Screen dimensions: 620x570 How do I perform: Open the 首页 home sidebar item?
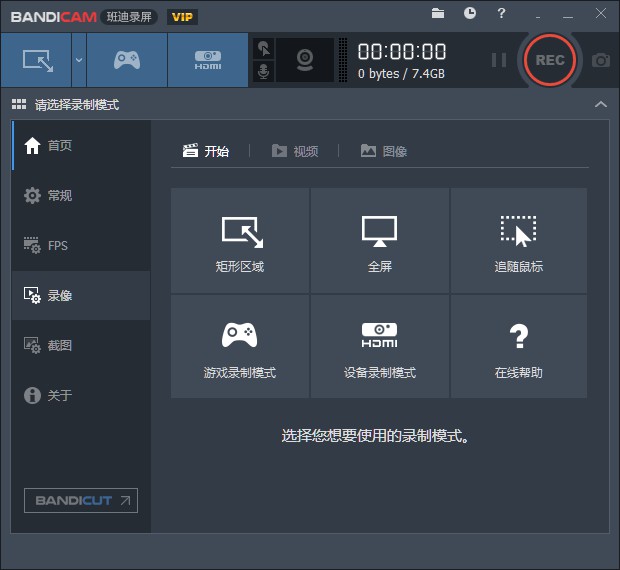tap(81, 145)
